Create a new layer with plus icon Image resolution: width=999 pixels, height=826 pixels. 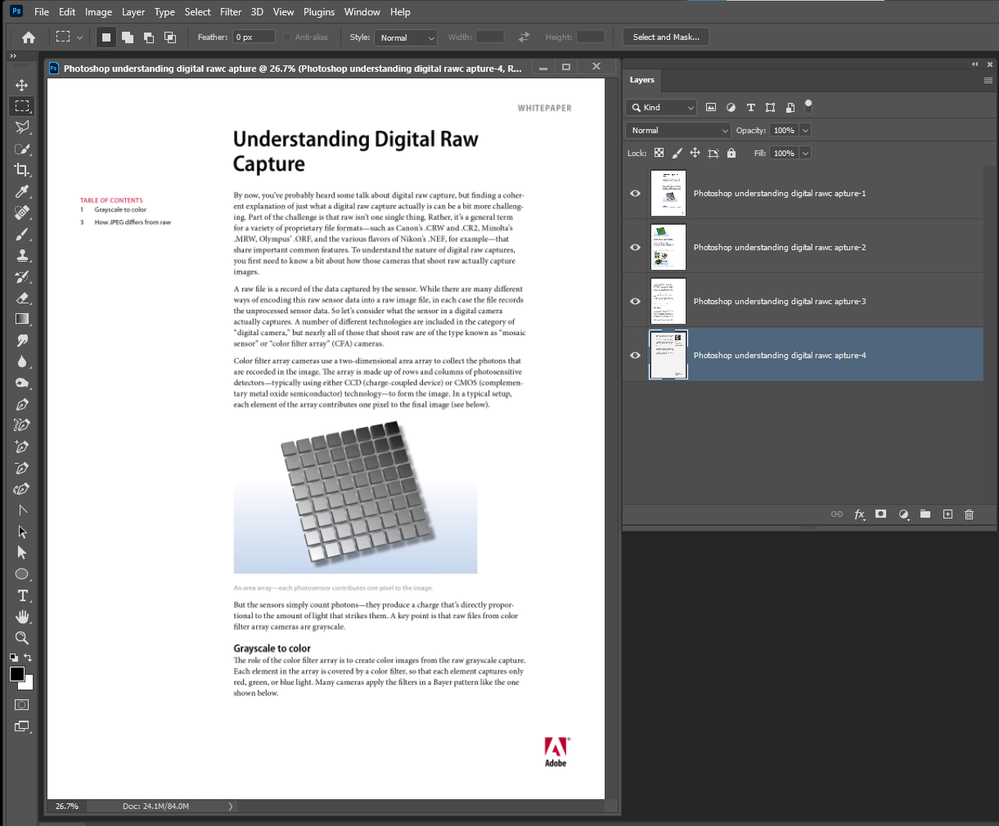947,514
